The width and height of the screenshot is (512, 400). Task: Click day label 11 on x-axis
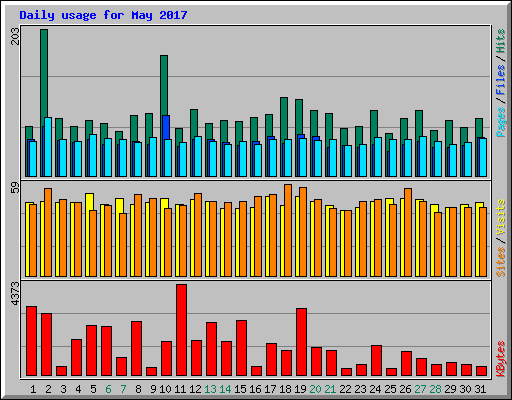[x=180, y=389]
